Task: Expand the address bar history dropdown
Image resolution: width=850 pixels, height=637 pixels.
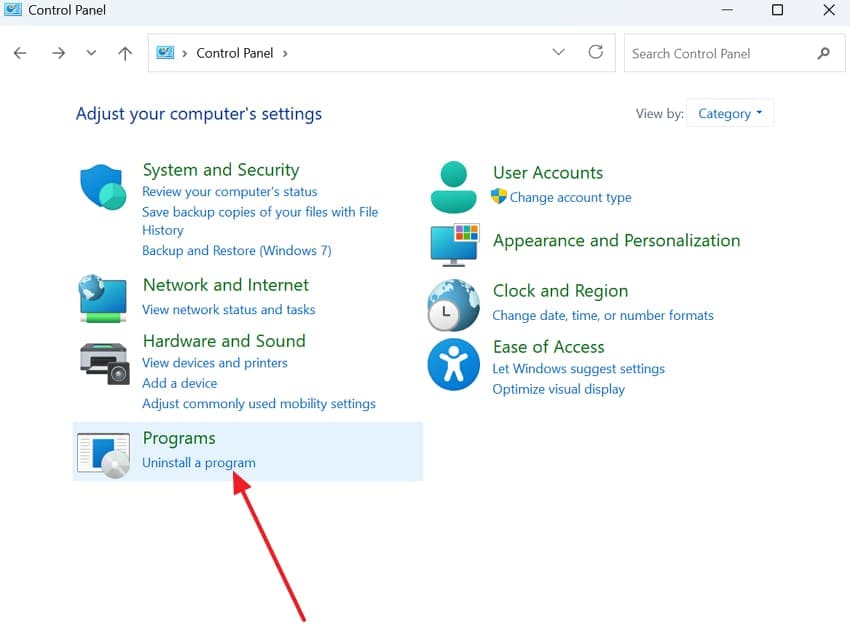Action: [x=558, y=52]
